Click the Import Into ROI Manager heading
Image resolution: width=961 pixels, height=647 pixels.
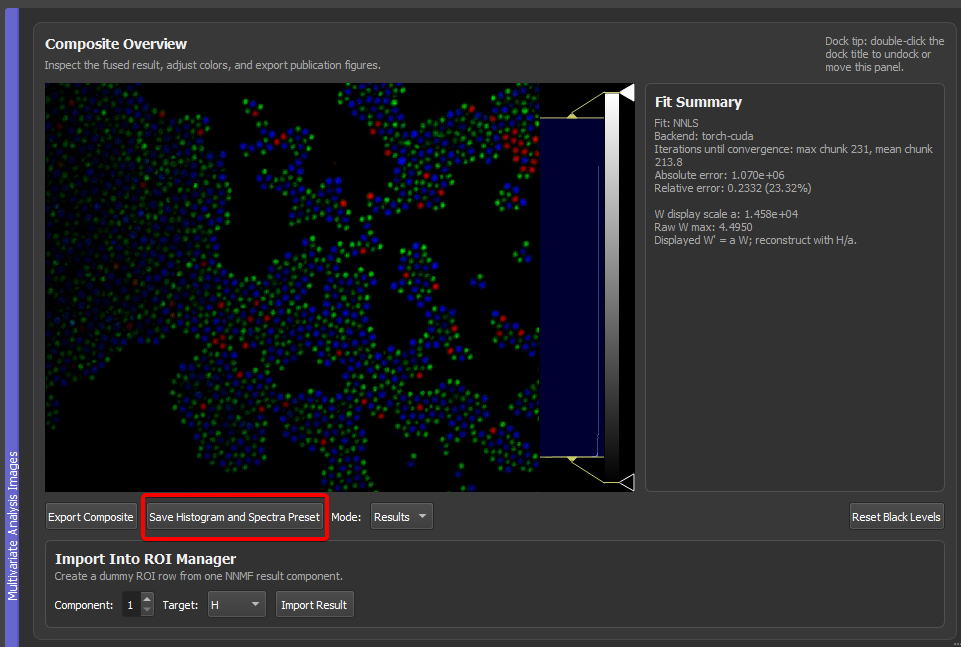145,559
